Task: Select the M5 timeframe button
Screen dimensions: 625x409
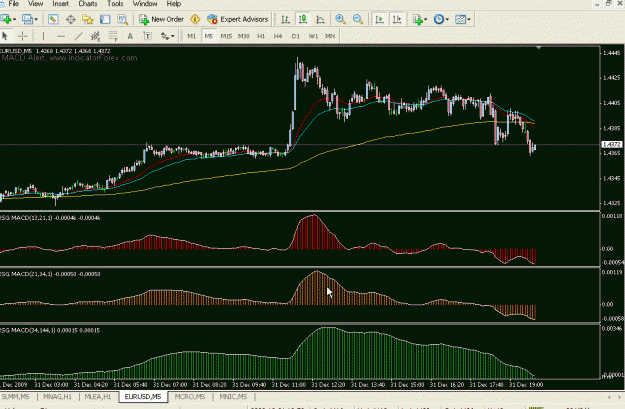Action: [x=209, y=36]
